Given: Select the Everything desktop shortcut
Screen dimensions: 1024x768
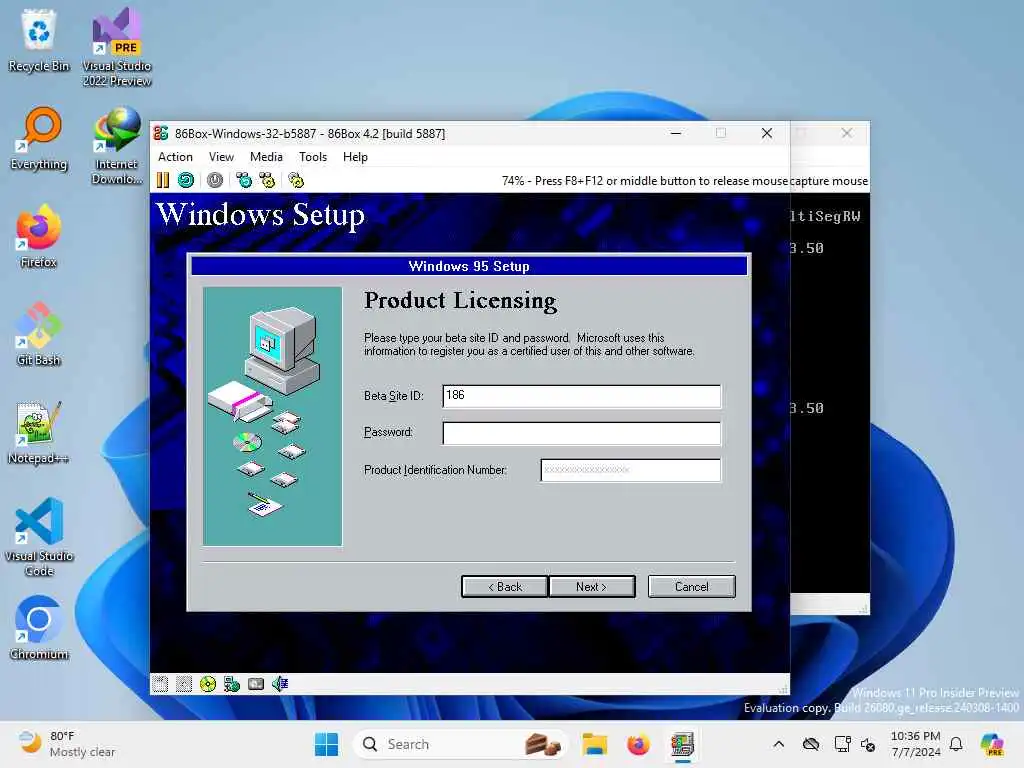Looking at the screenshot, I should point(39,138).
